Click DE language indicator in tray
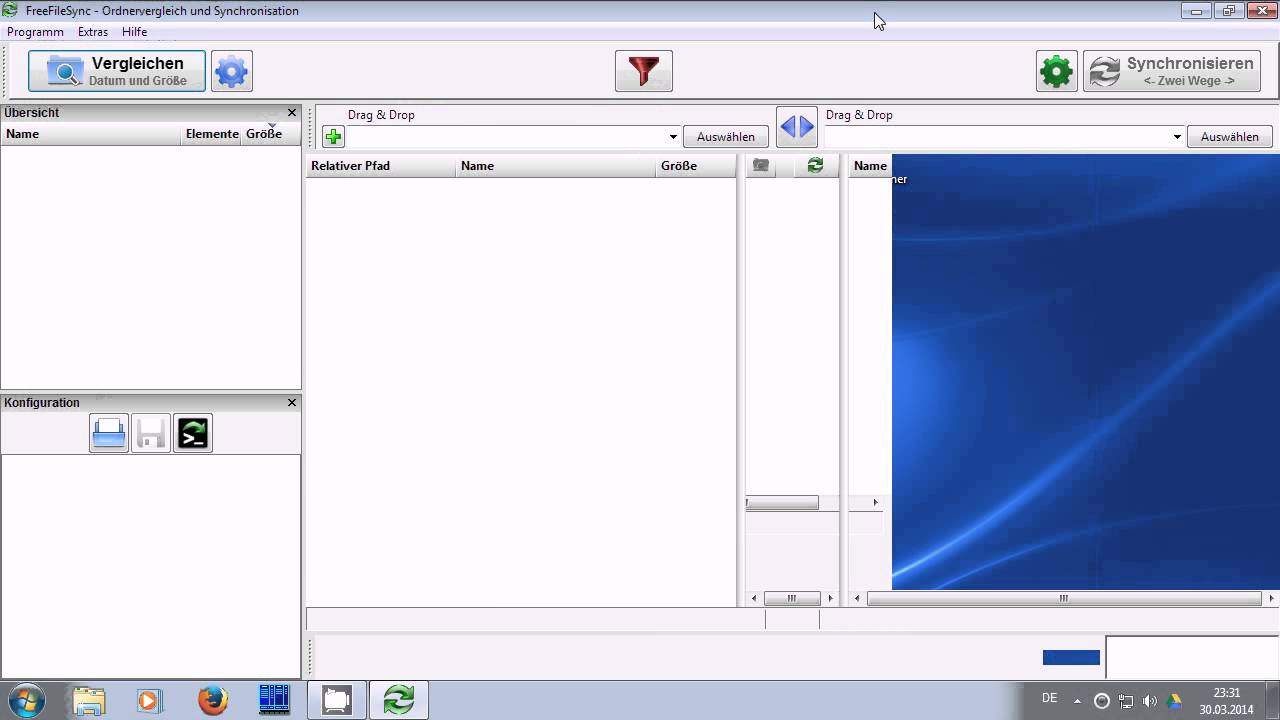 pyautogui.click(x=1049, y=698)
